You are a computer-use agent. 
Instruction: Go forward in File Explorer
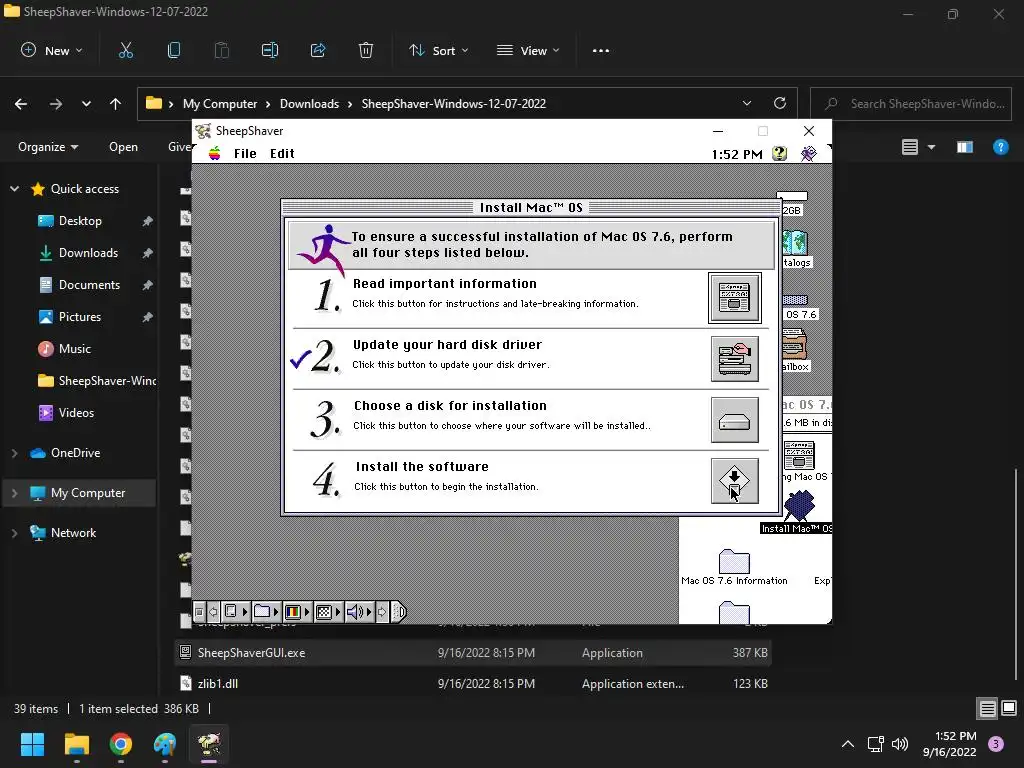(56, 104)
